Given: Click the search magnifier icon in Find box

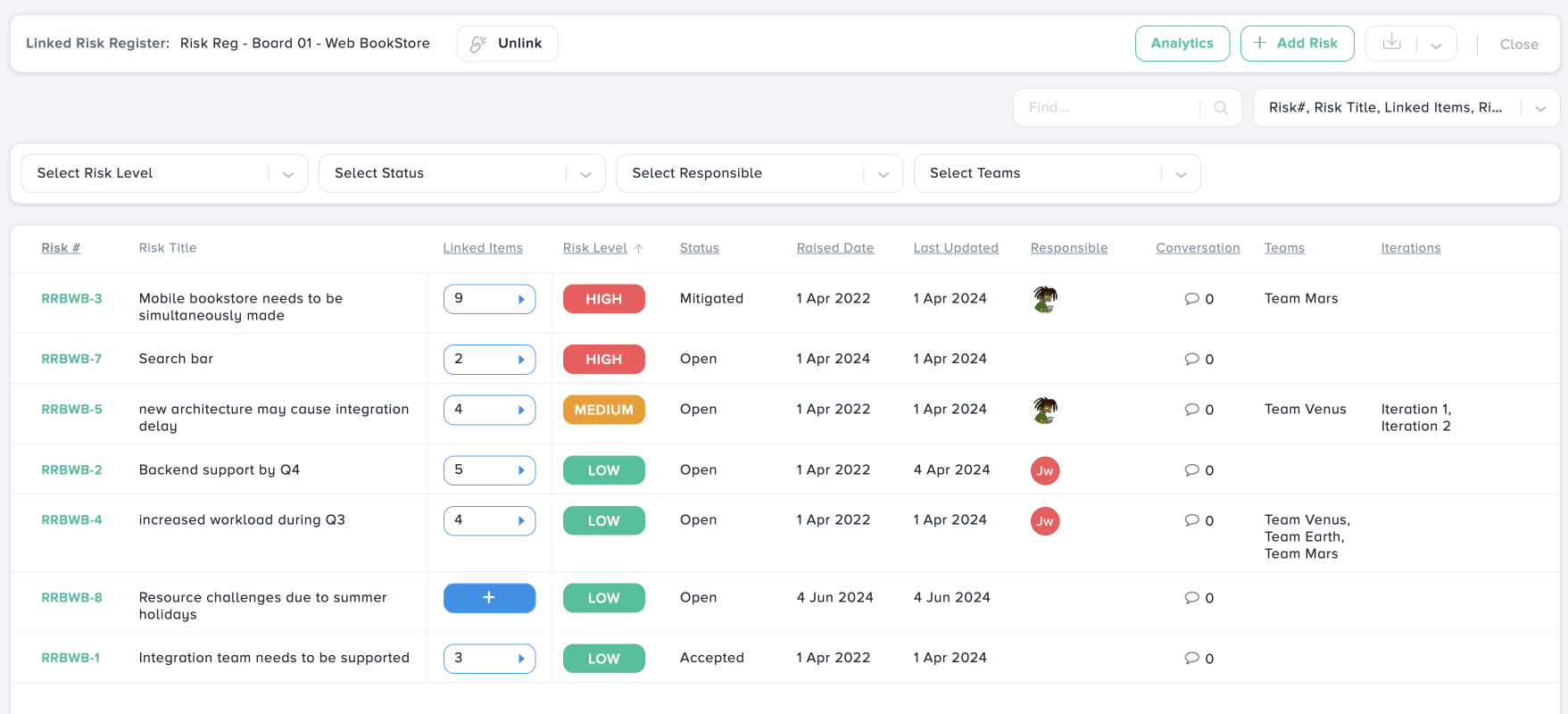Looking at the screenshot, I should point(1221,108).
